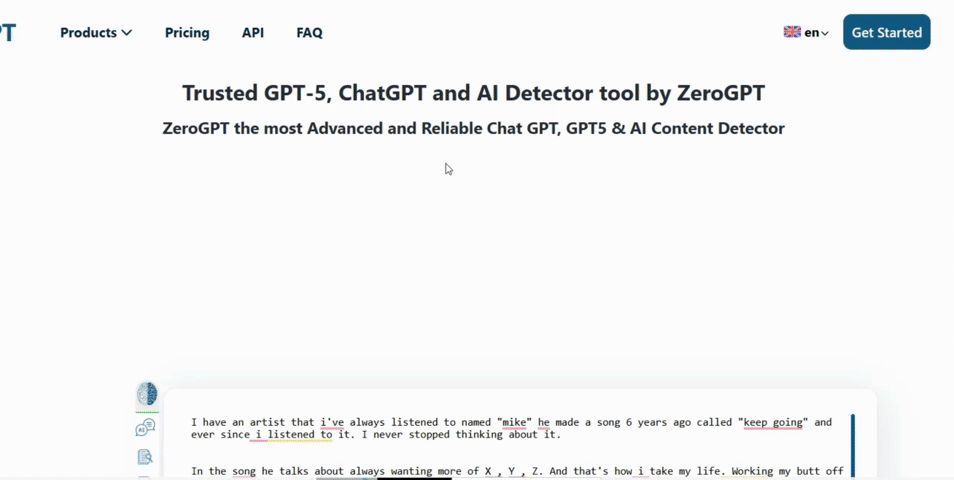This screenshot has width=954, height=480.
Task: Click the text "In the song he talks"
Action: click(x=251, y=471)
